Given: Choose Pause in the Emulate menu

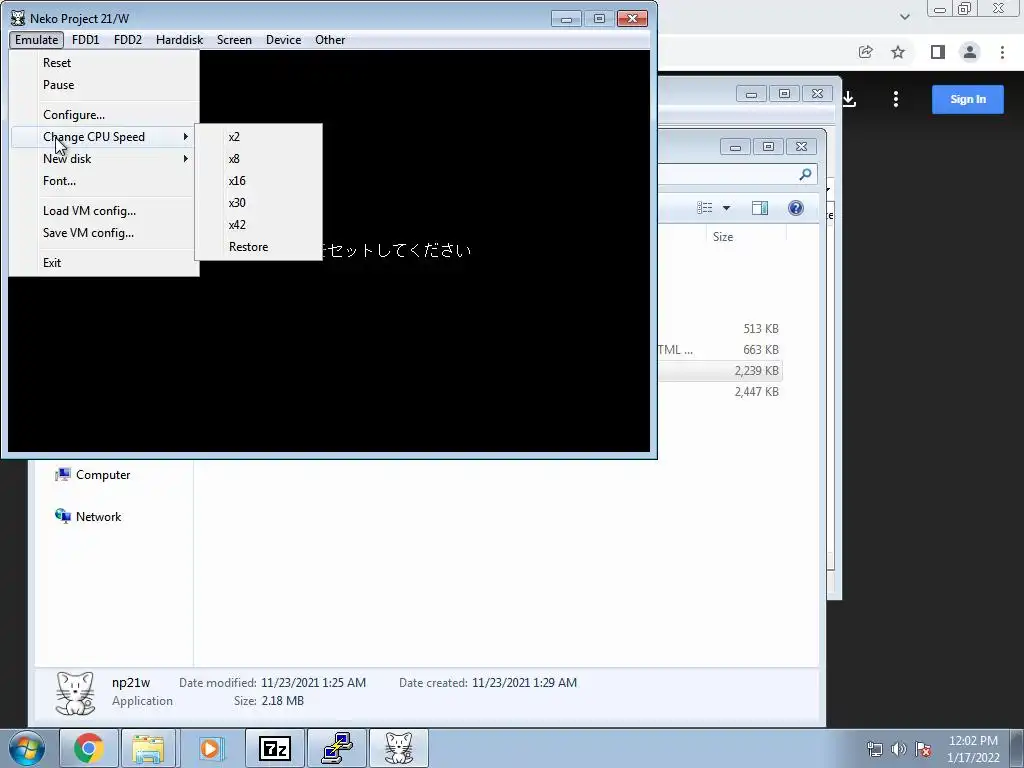Looking at the screenshot, I should [x=104, y=85].
